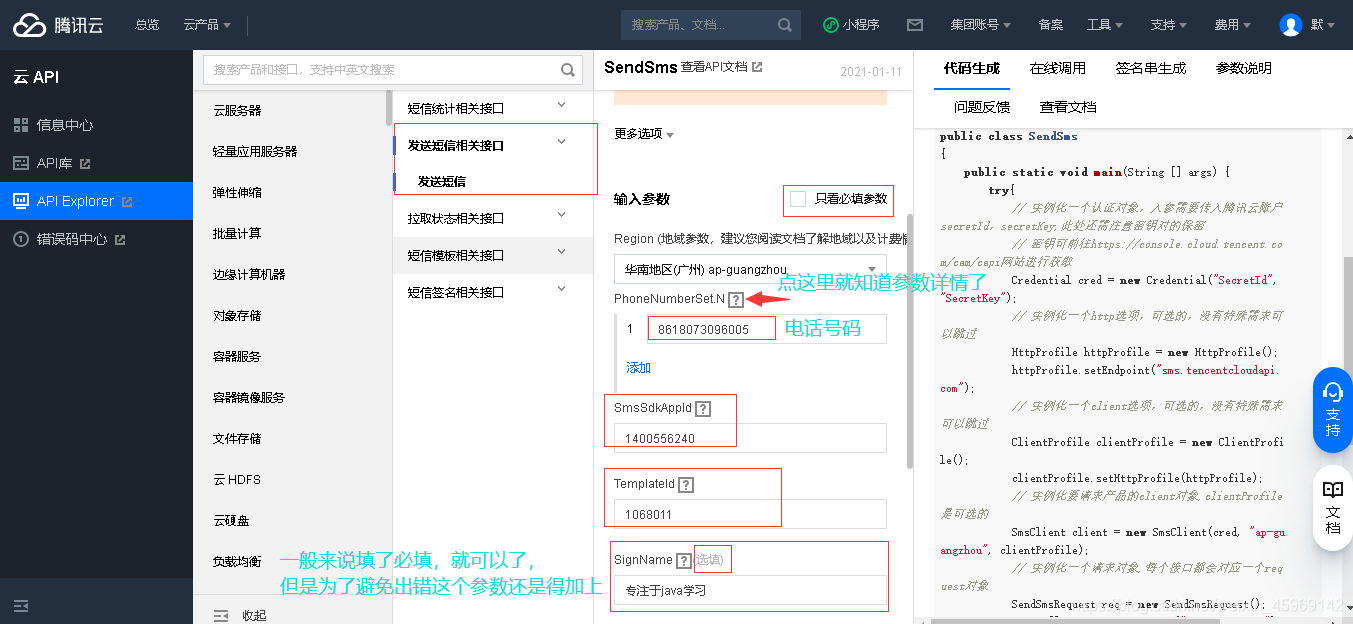Expand the 云产品 dropdown
1353x624 pixels.
(207, 25)
